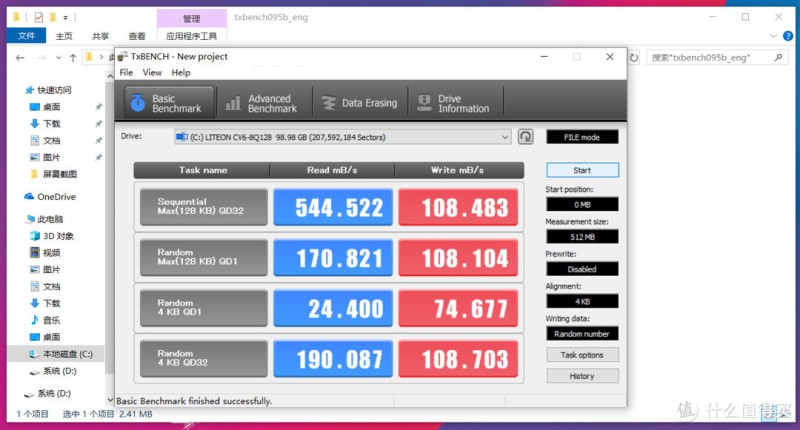Open the 应用程序工具 tab in Explorer

tap(191, 36)
